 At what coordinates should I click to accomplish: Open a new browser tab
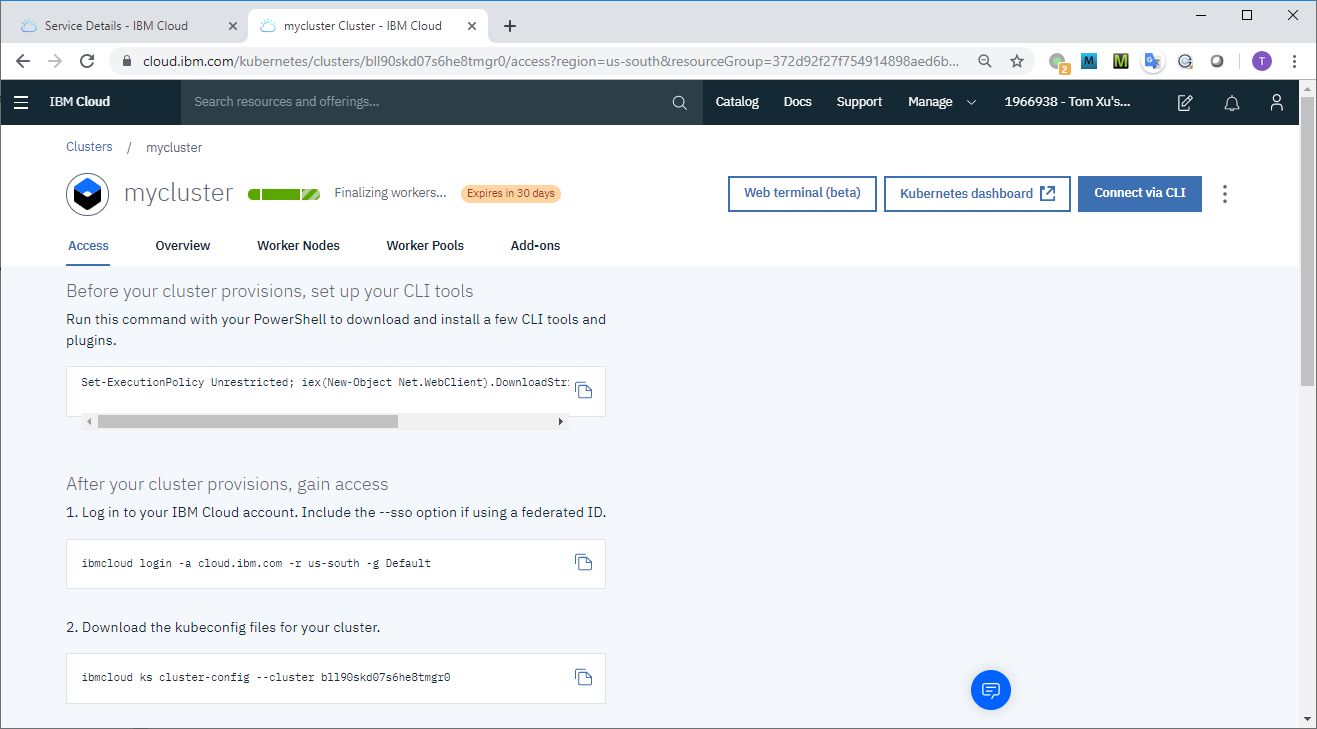(x=510, y=26)
